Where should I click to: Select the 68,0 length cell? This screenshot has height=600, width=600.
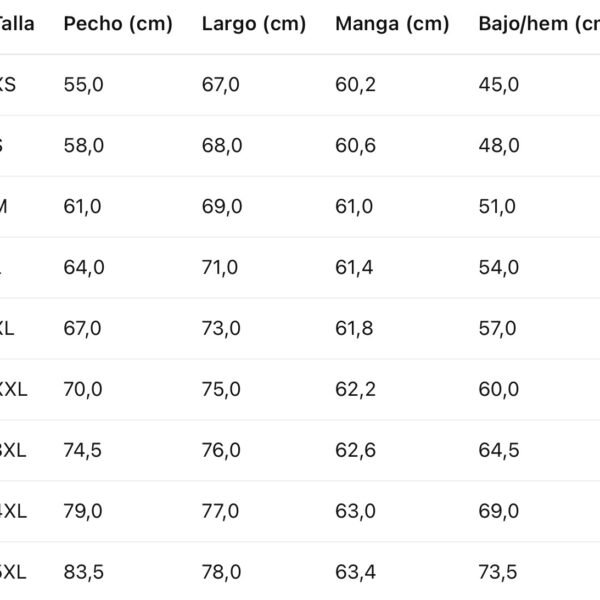click(222, 145)
